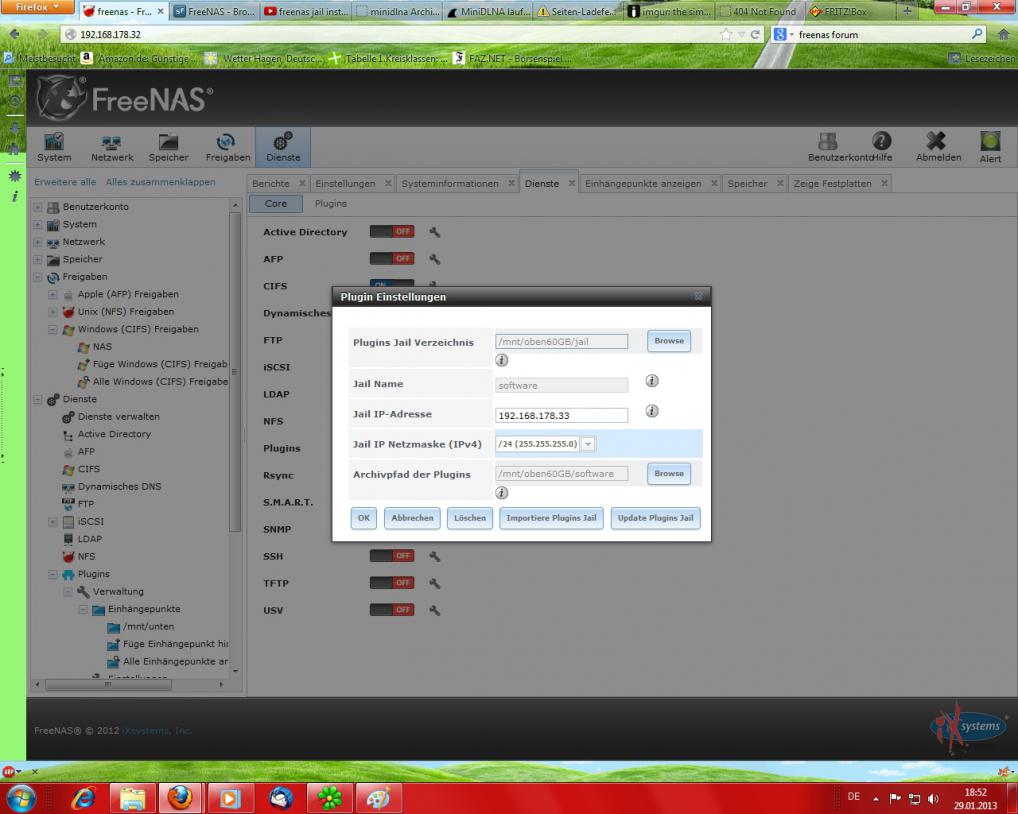Expand the Netzwerk tree node
The width and height of the screenshot is (1018, 814).
pos(38,241)
